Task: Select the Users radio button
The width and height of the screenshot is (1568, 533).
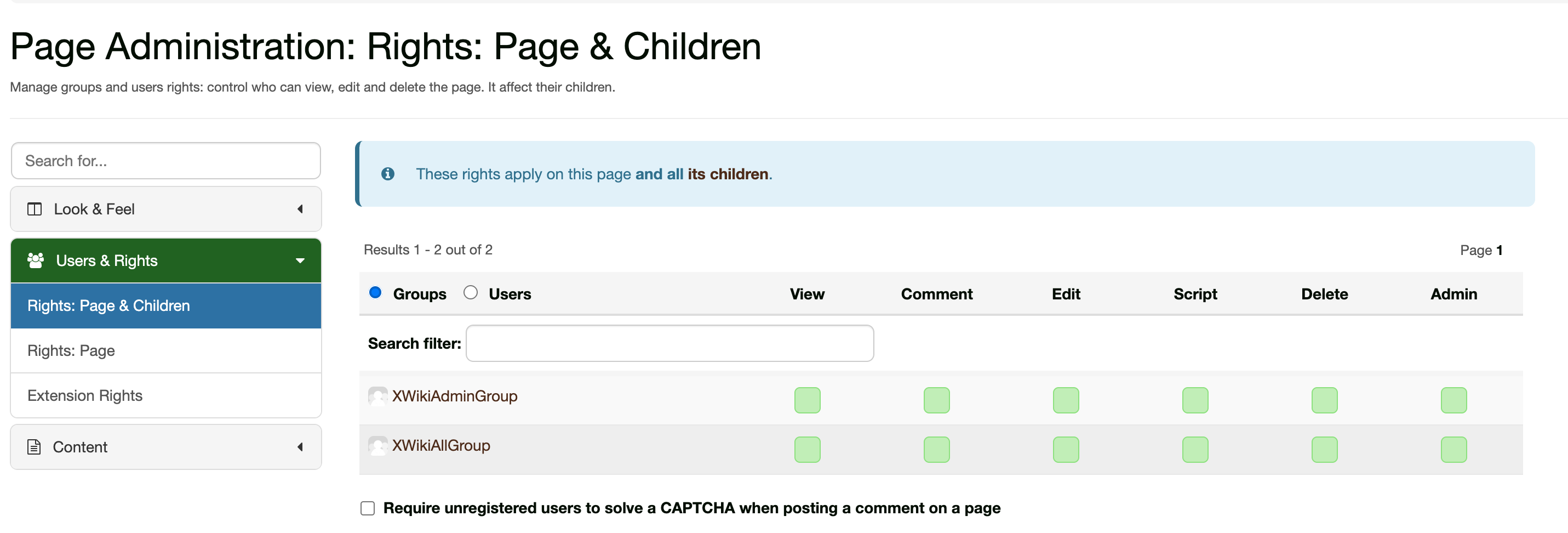Action: 471,293
